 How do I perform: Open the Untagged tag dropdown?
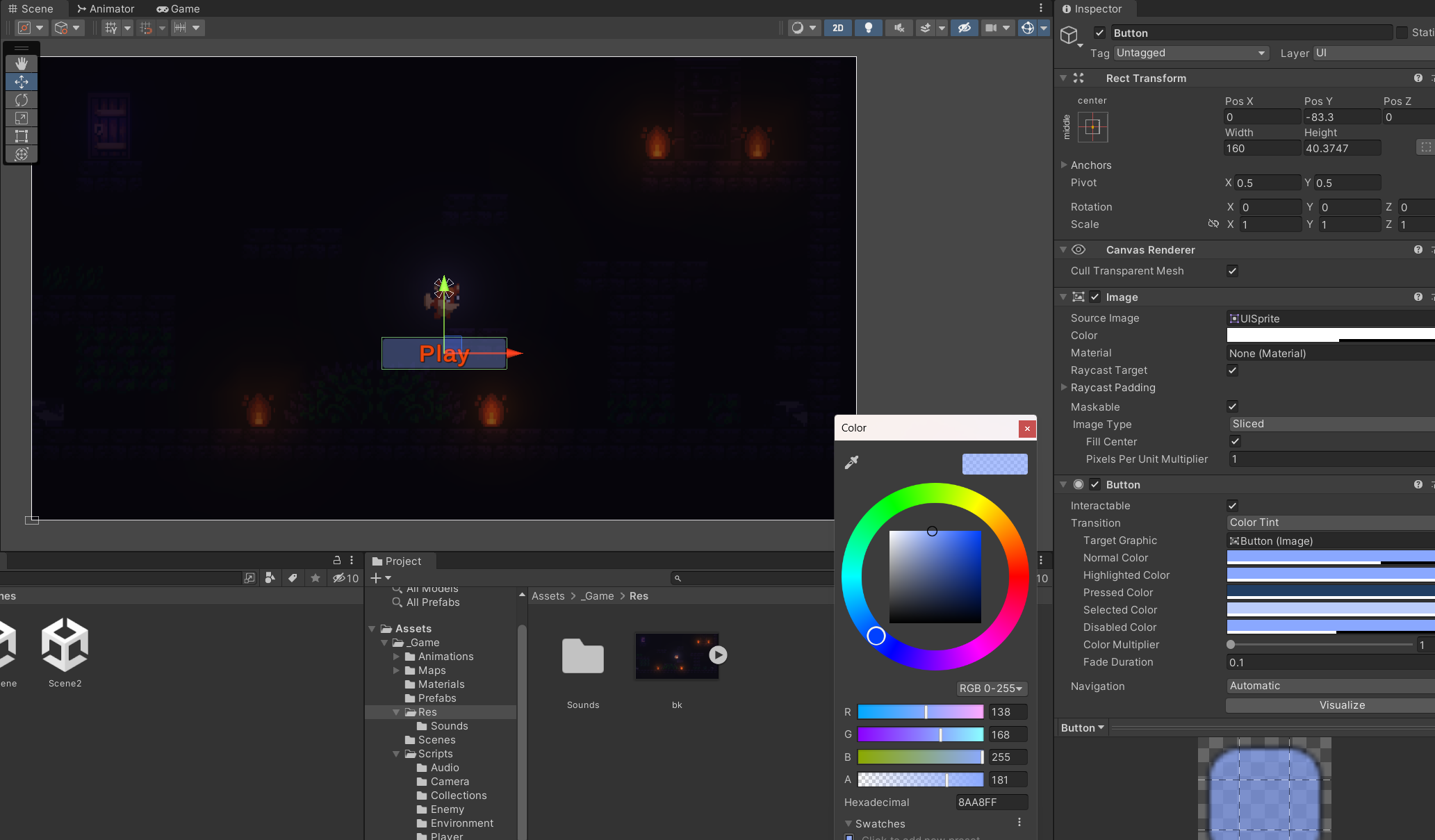click(1190, 53)
